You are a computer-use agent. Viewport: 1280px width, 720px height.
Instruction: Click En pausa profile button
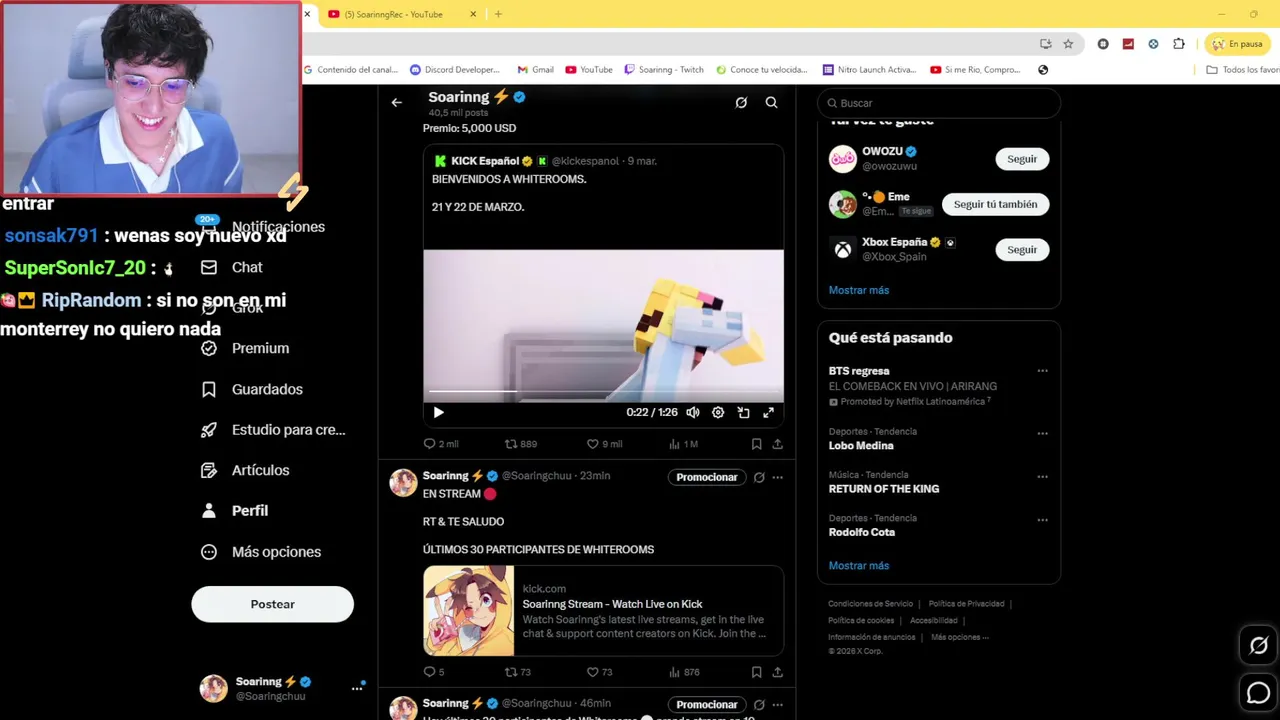[1237, 44]
